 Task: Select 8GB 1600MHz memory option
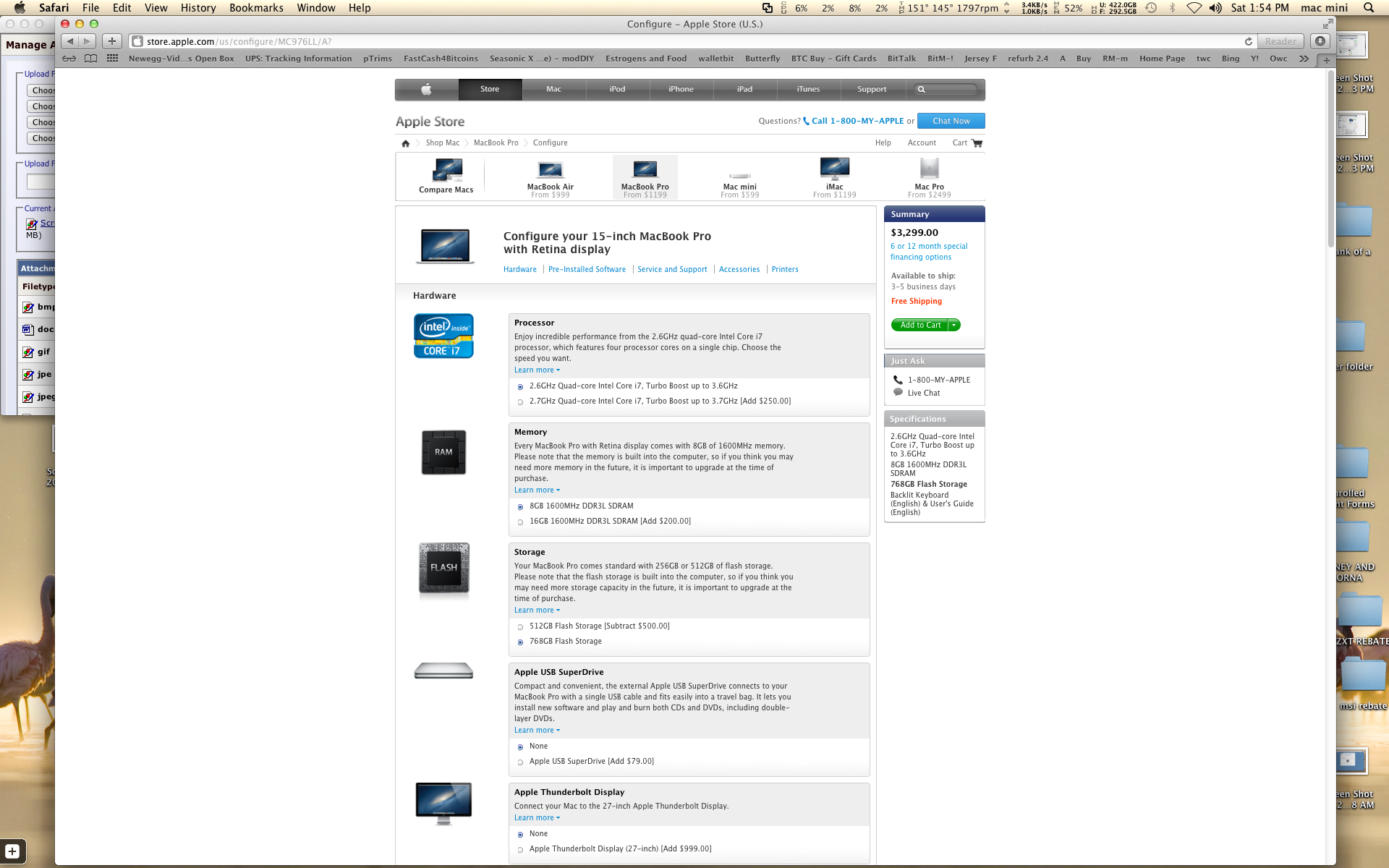click(x=520, y=507)
